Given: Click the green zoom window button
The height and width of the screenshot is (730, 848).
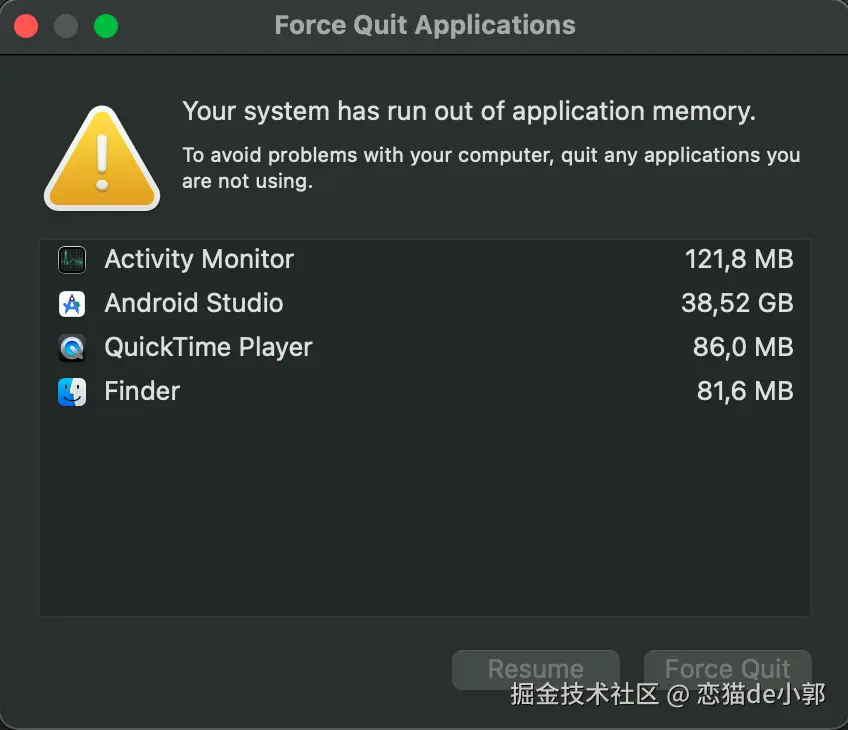Looking at the screenshot, I should (106, 26).
